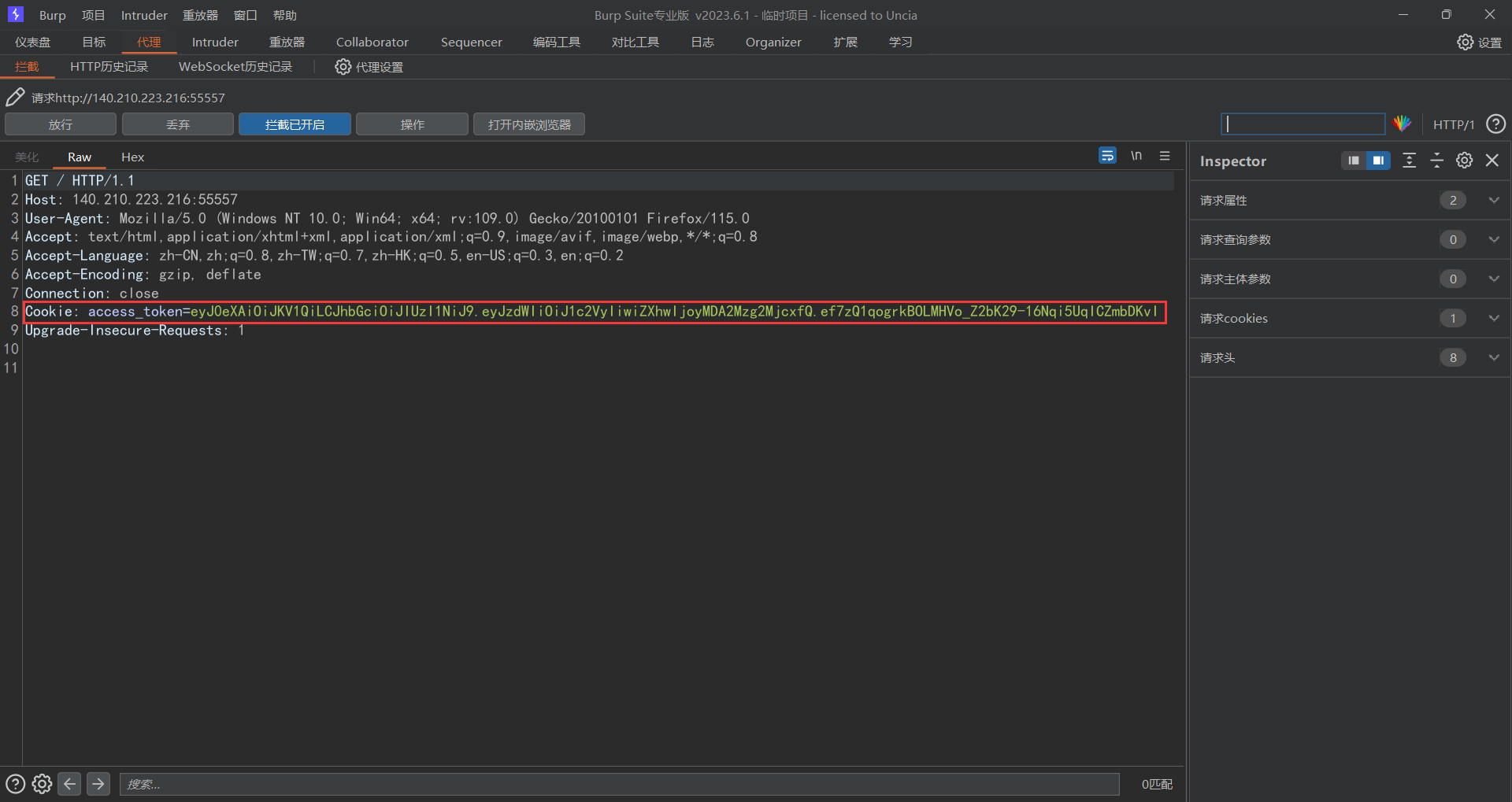1512x802 pixels.
Task: Click the 打开内嵌浏览器 button
Action: tap(528, 124)
